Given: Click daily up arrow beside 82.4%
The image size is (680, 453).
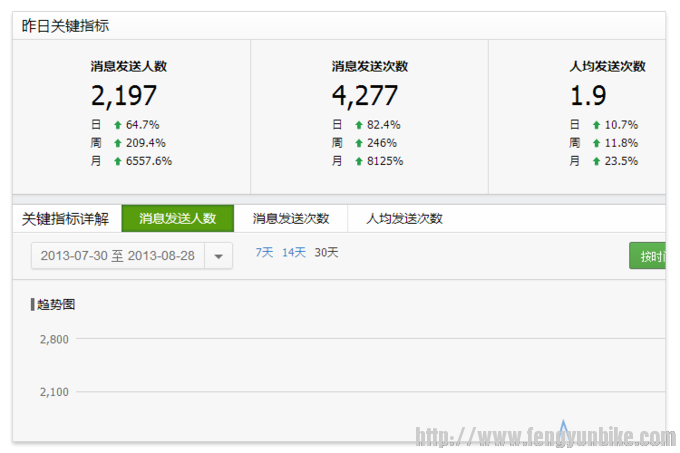Looking at the screenshot, I should pos(359,125).
